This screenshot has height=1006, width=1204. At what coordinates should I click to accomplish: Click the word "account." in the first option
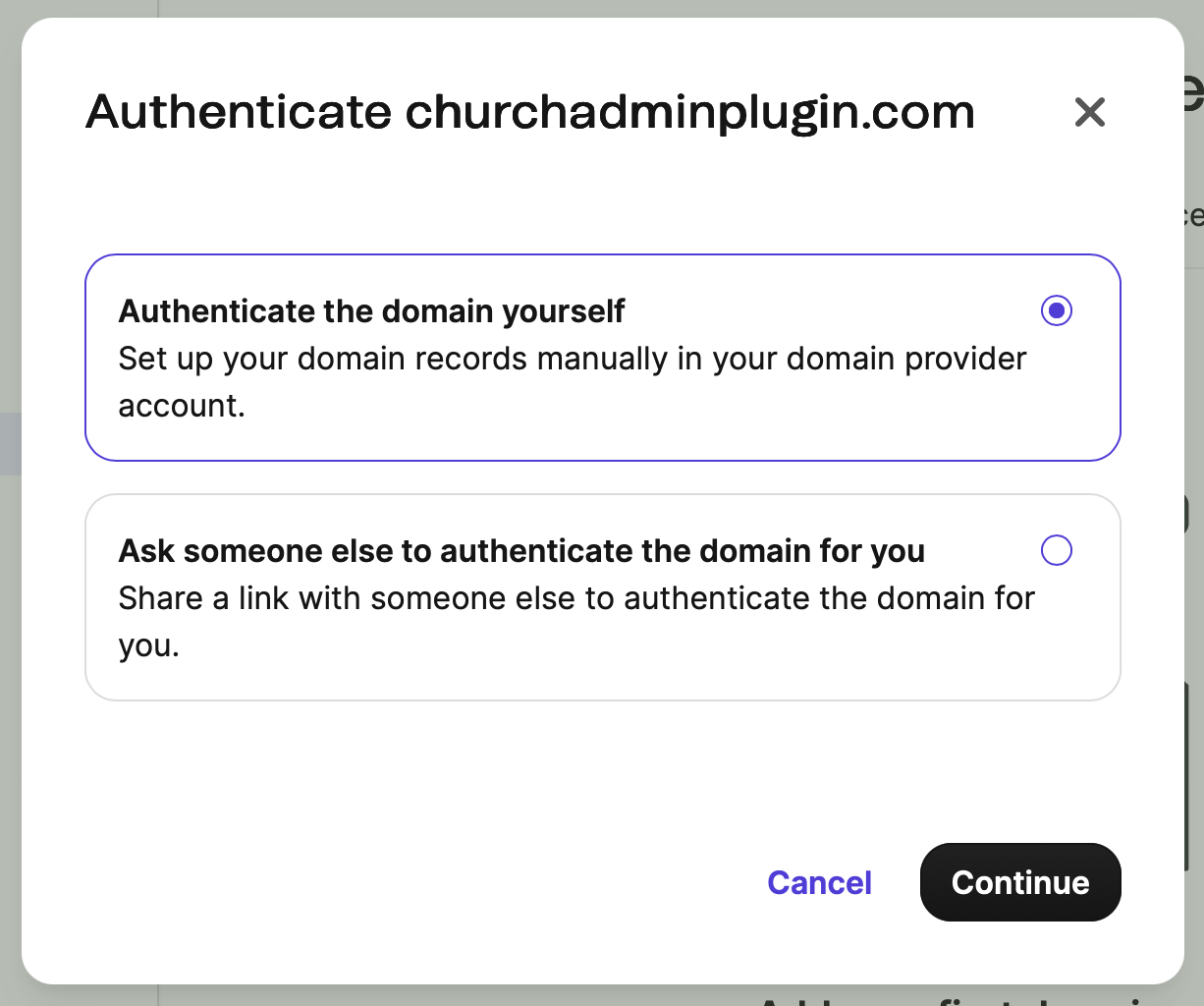182,406
